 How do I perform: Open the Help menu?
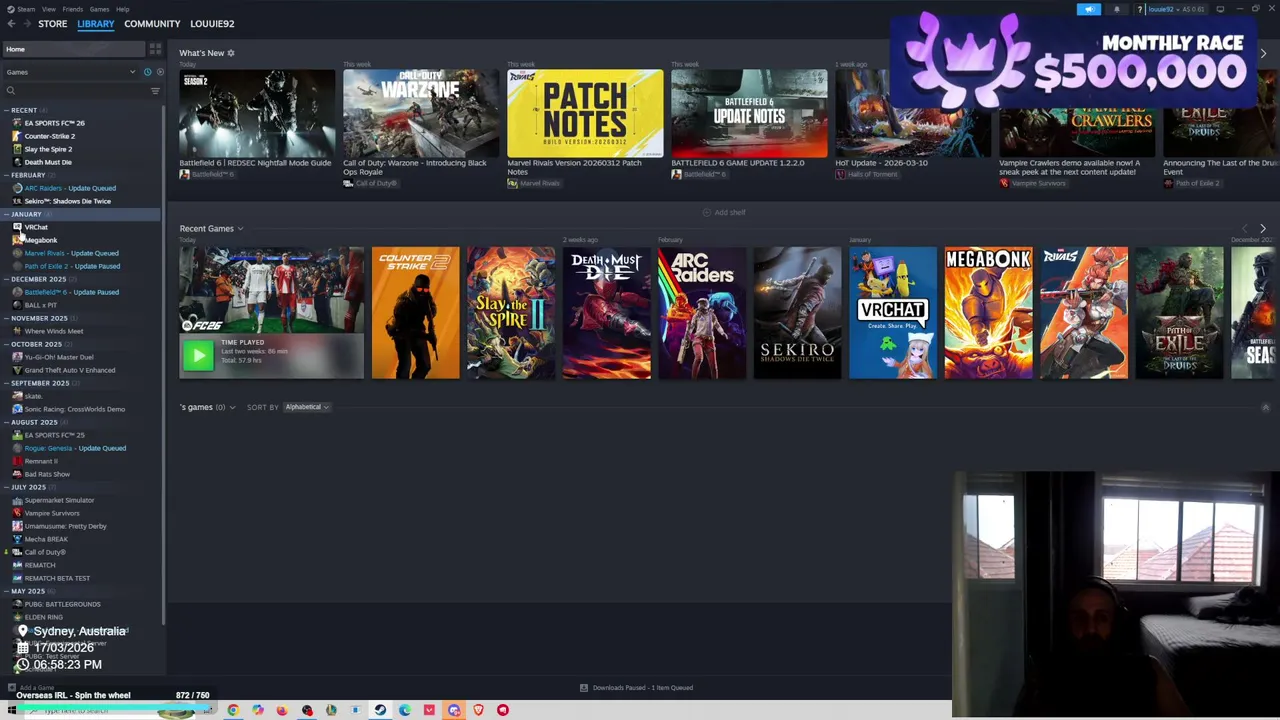[122, 9]
